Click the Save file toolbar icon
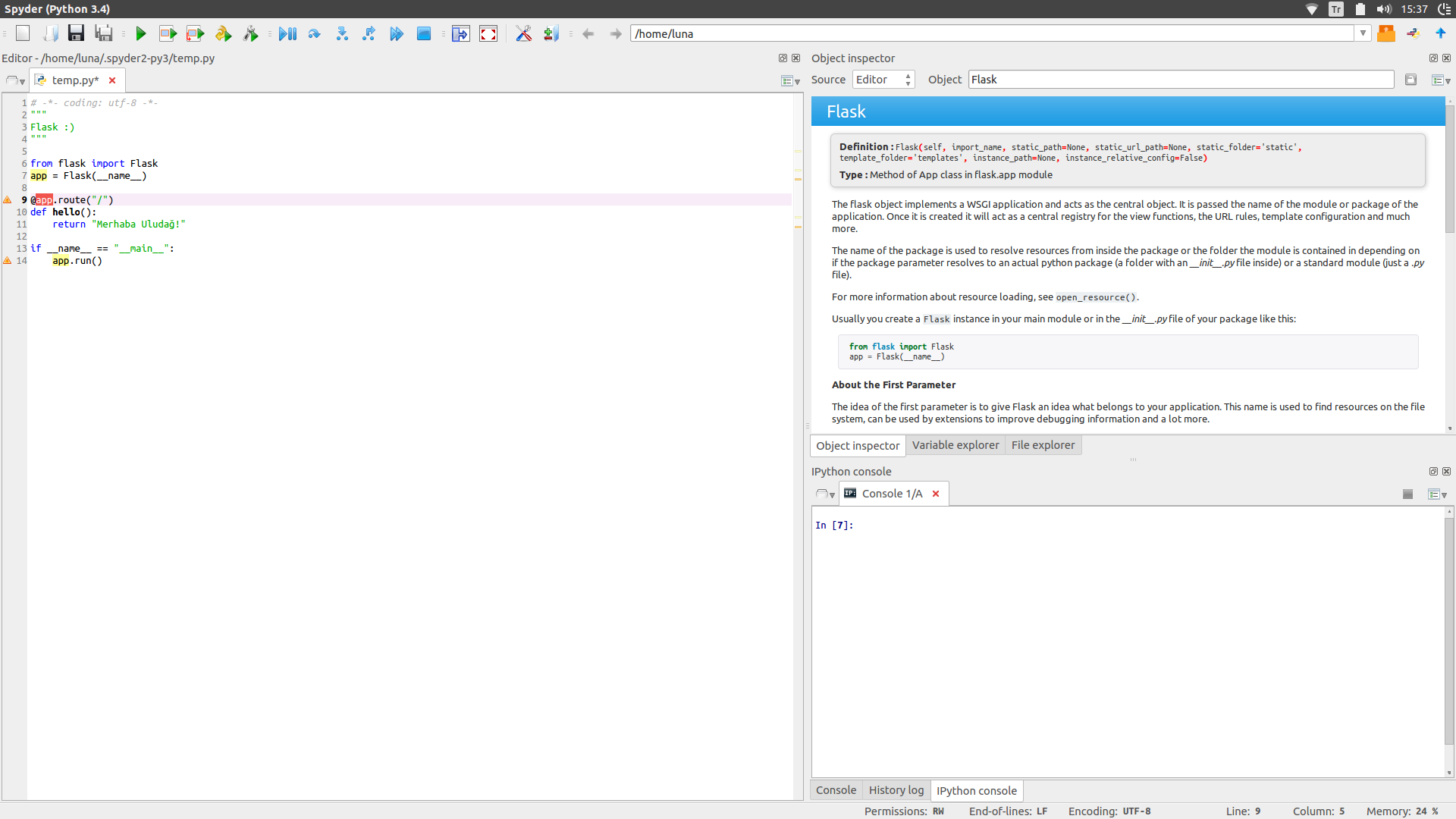This screenshot has width=1456, height=819. coord(75,33)
